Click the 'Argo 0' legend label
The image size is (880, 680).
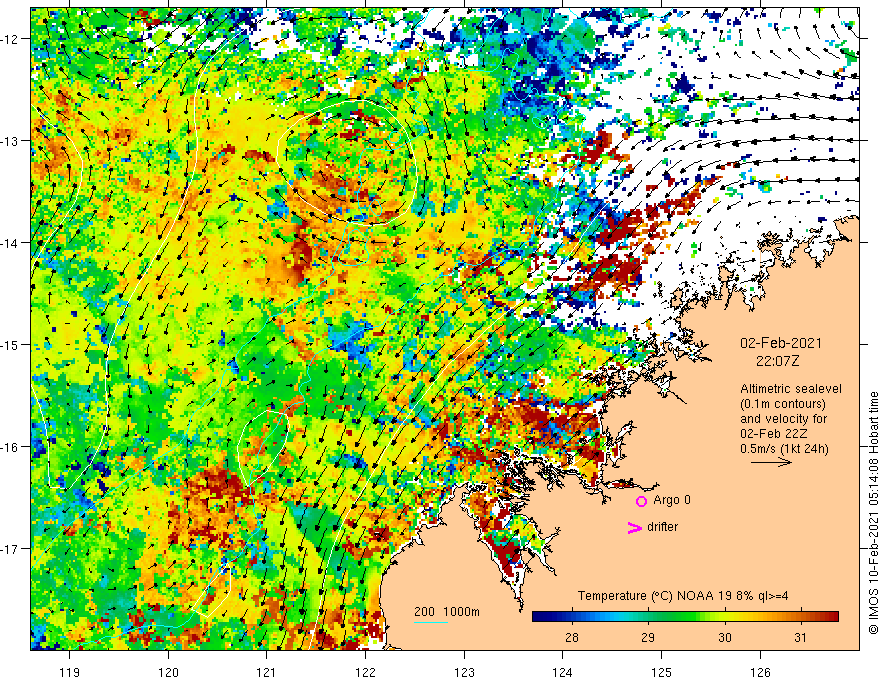[x=672, y=500]
